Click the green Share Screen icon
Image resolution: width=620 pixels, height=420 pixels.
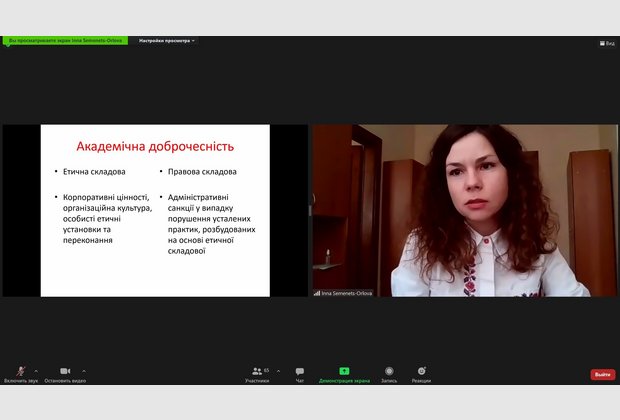[344, 371]
